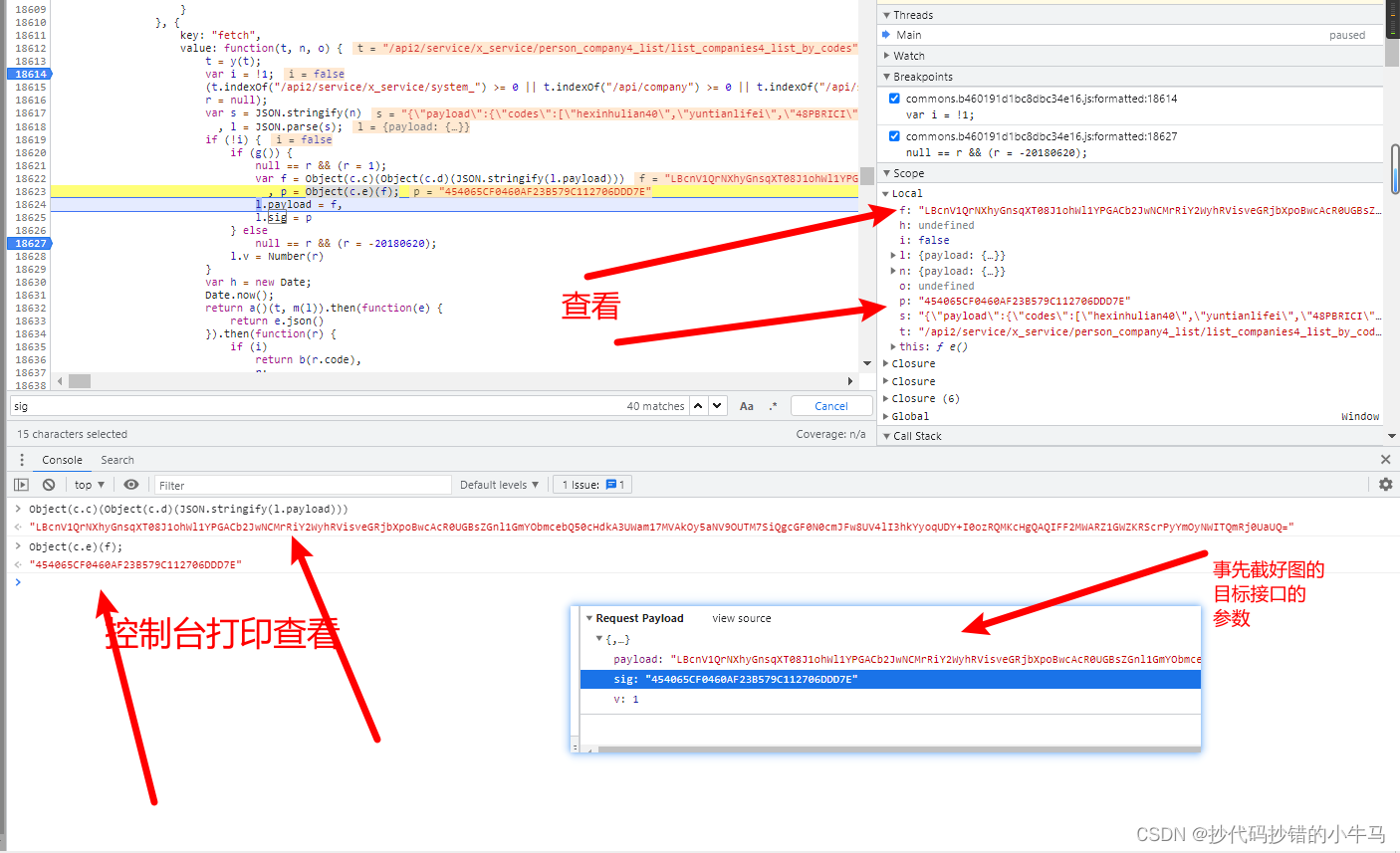Click the h: undefined scope variable

937,225
